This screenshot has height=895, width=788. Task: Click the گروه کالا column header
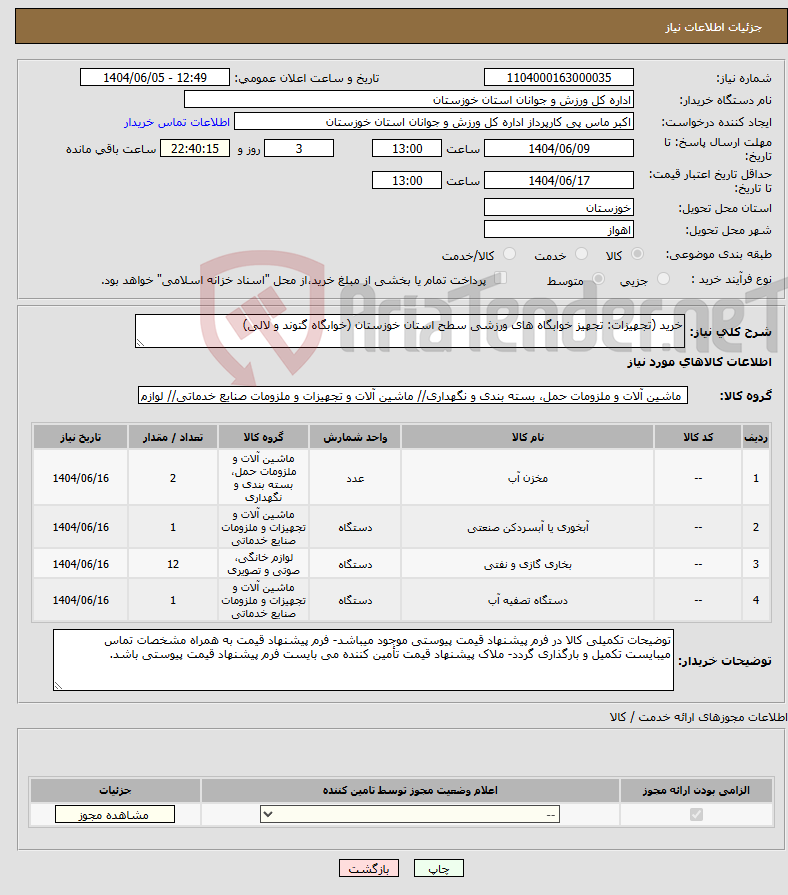(x=263, y=437)
